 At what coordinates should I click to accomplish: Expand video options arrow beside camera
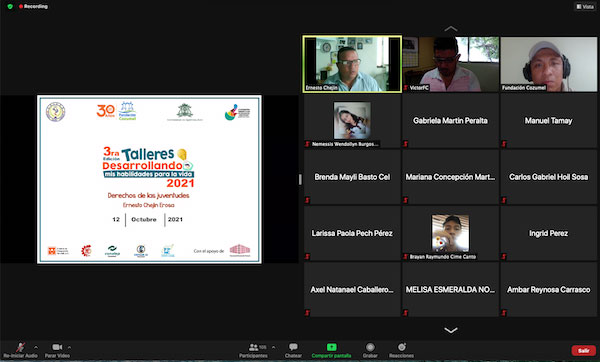click(69, 347)
